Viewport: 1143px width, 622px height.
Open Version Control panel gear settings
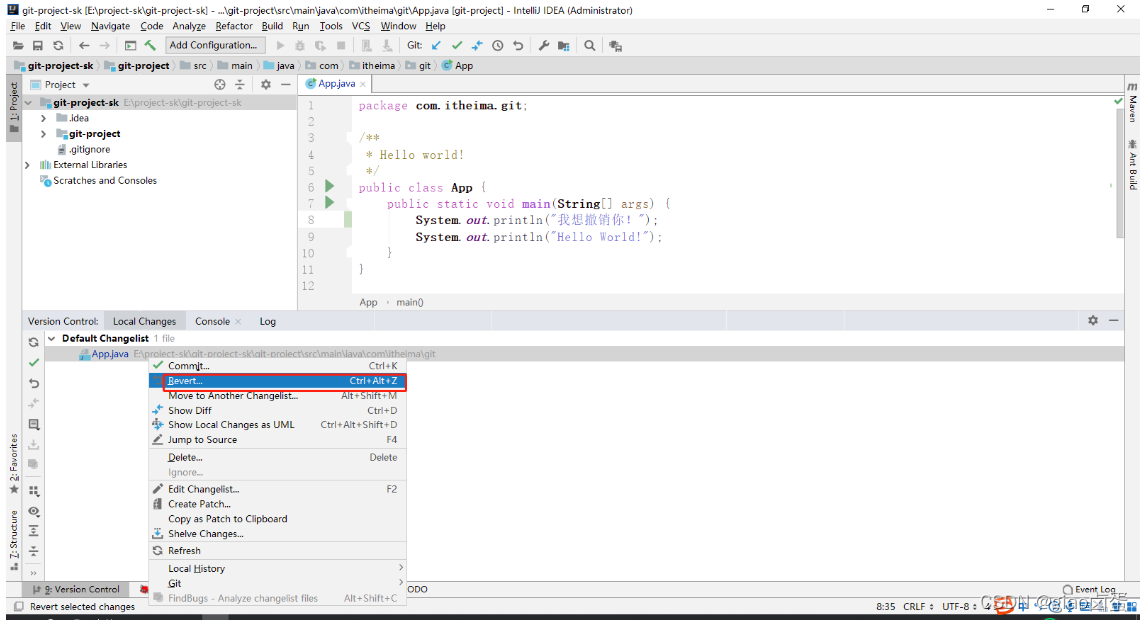1093,320
